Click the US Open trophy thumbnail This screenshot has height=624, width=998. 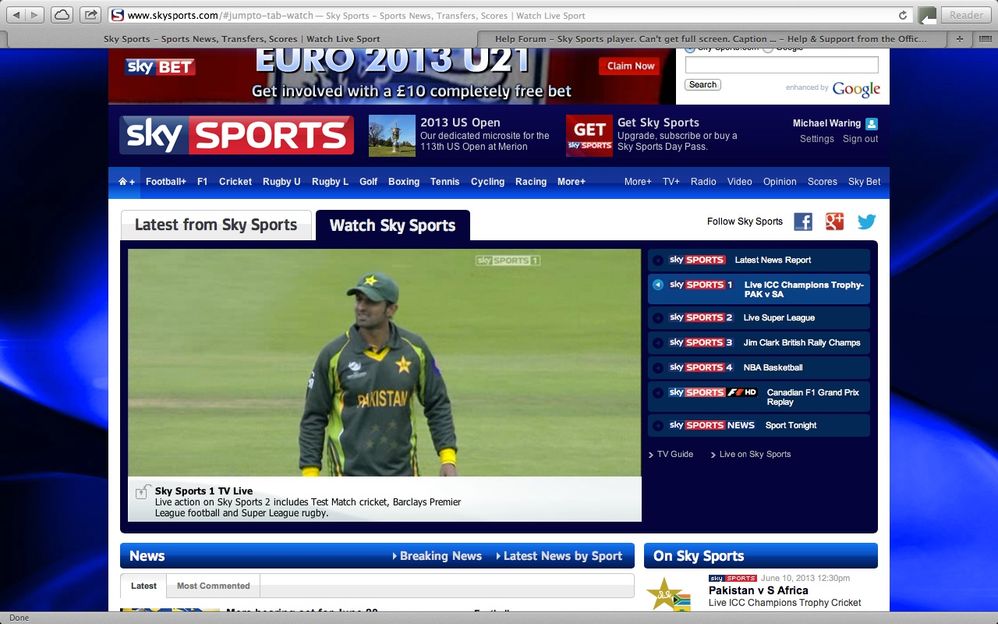click(391, 135)
